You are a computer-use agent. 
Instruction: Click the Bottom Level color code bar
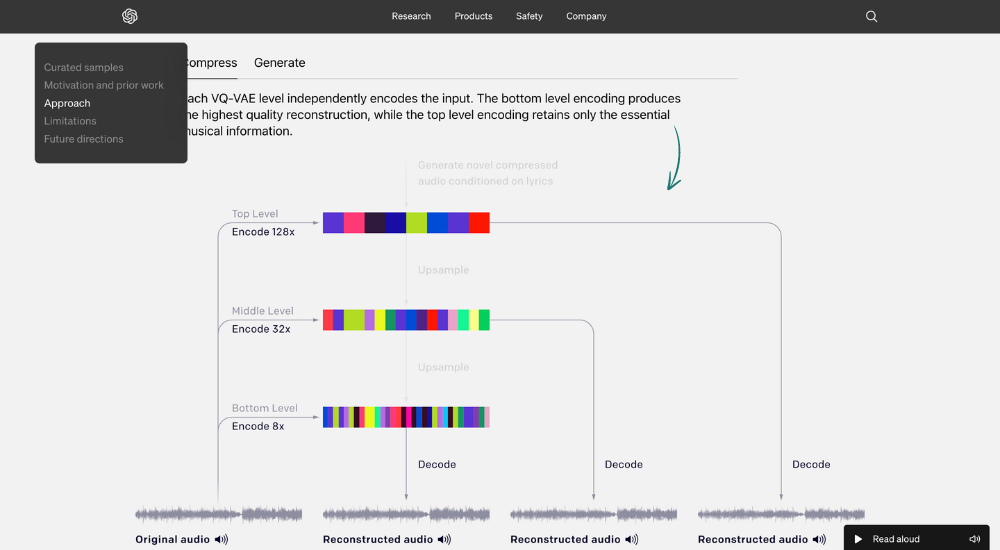click(x=406, y=417)
